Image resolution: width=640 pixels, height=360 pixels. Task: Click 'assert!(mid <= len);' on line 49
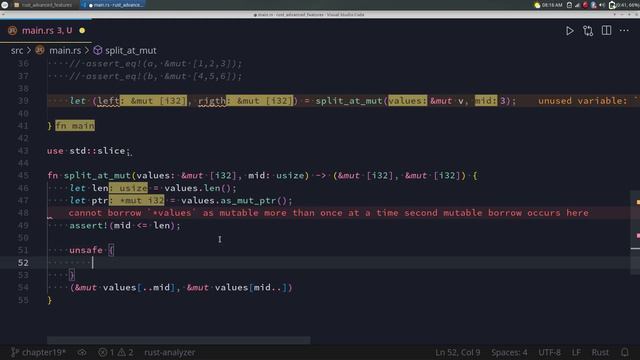(124, 225)
